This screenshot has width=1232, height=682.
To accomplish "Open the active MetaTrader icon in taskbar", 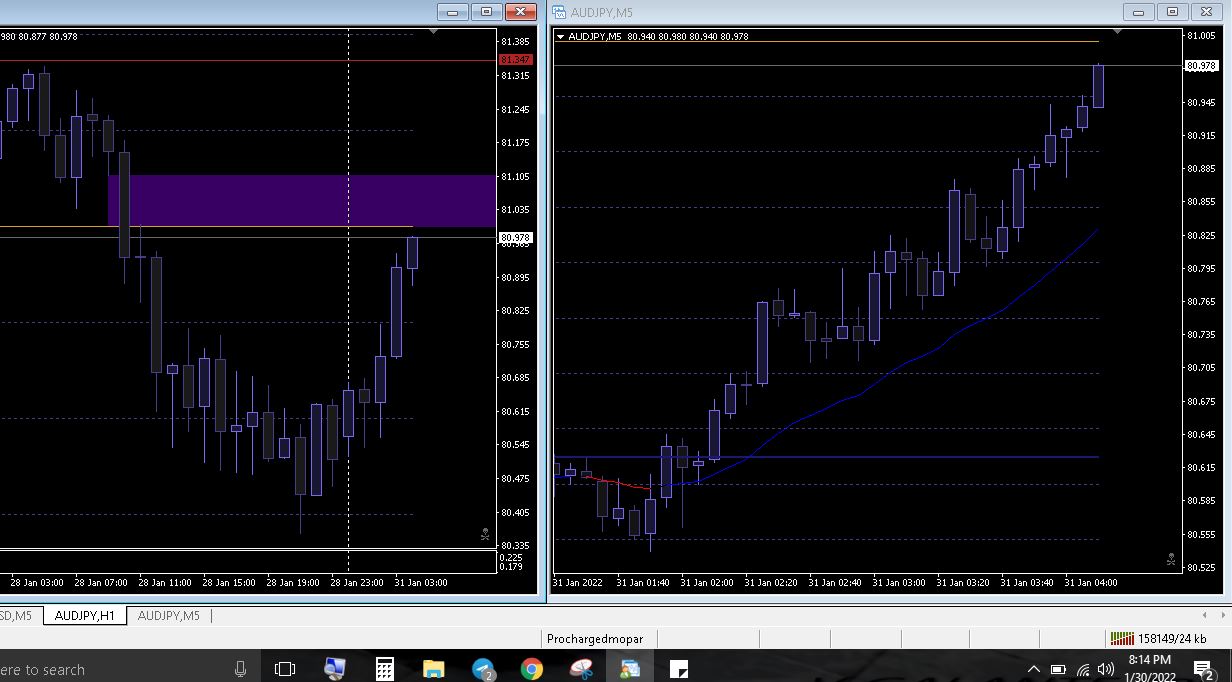I will coord(630,669).
